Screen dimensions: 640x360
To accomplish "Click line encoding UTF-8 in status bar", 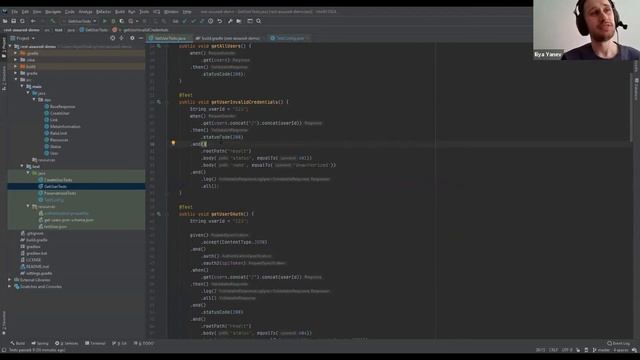I will coord(567,350).
